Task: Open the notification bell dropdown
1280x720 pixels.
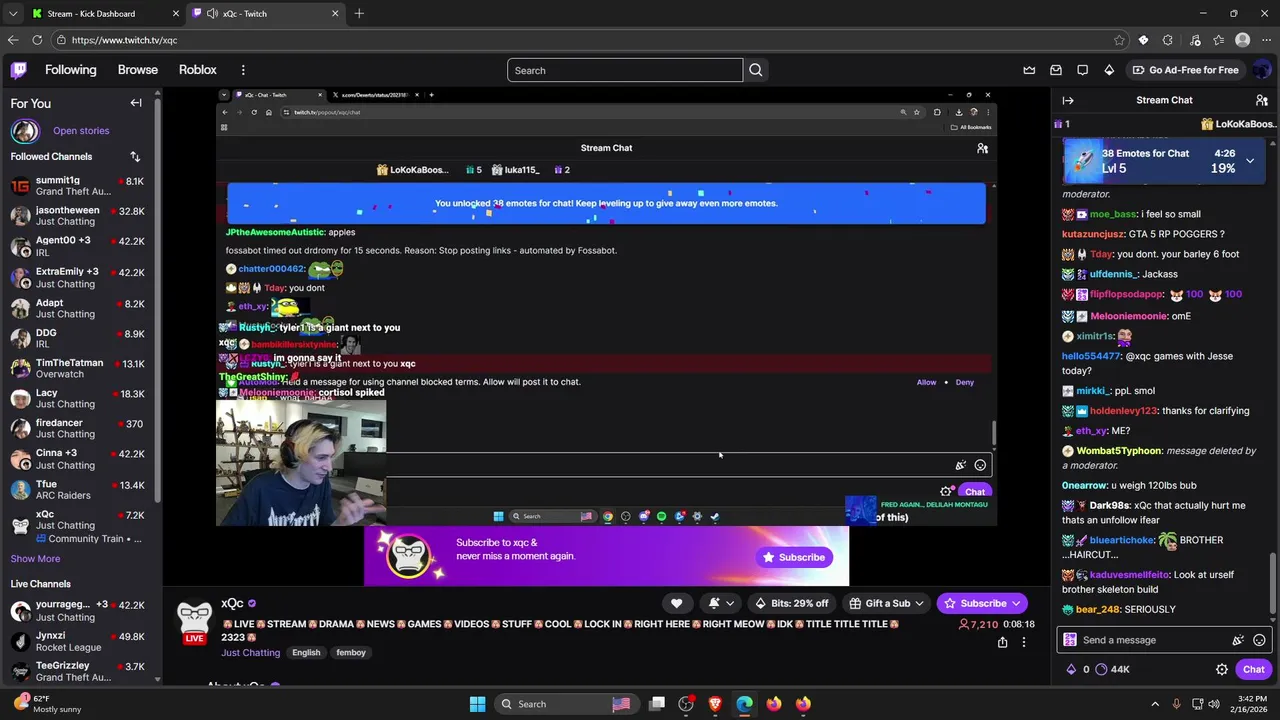Action: [x=722, y=603]
